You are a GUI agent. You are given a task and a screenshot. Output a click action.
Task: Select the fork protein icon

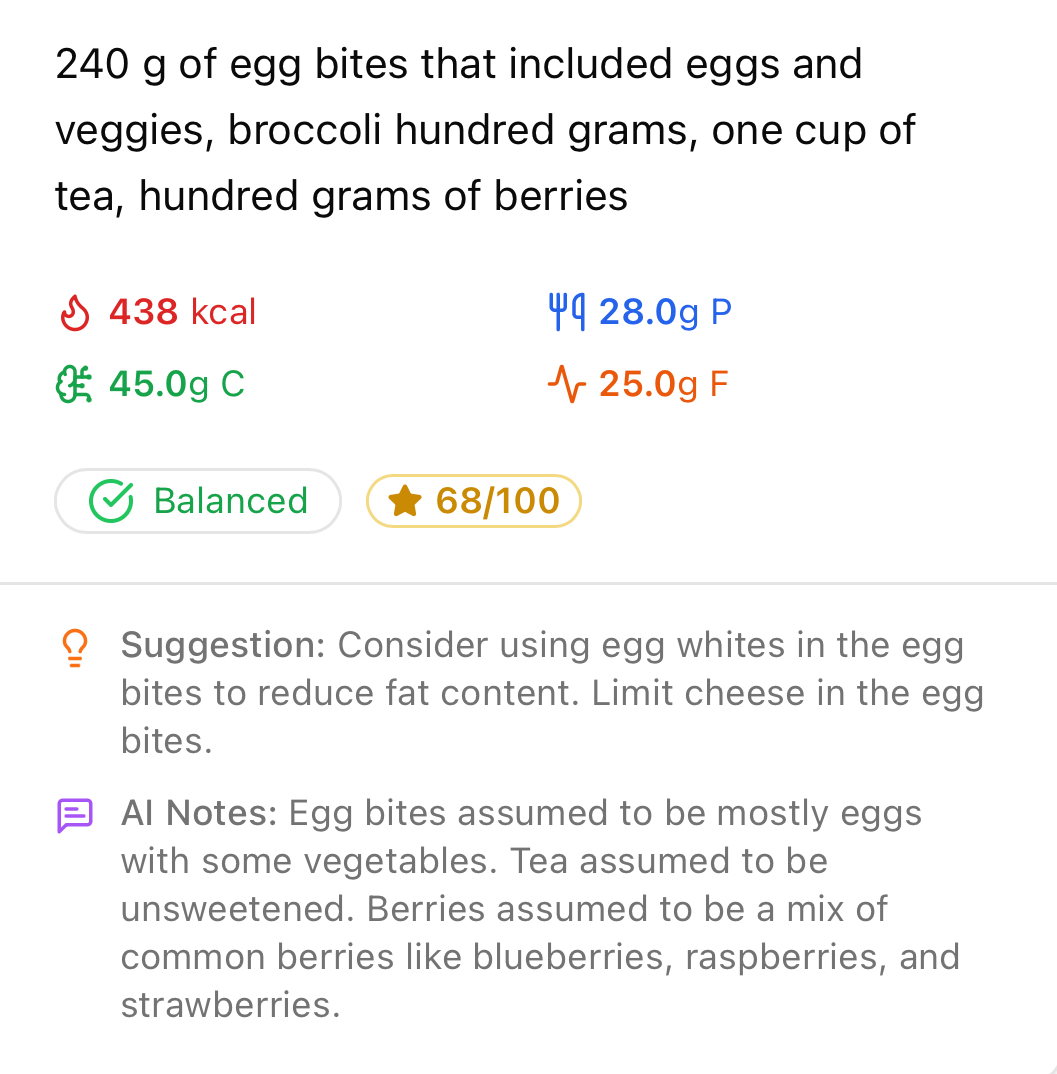(566, 311)
